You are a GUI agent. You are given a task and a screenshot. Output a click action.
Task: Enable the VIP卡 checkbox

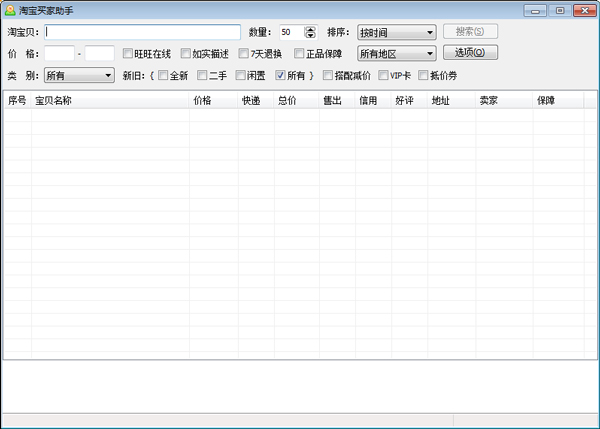pyautogui.click(x=384, y=75)
